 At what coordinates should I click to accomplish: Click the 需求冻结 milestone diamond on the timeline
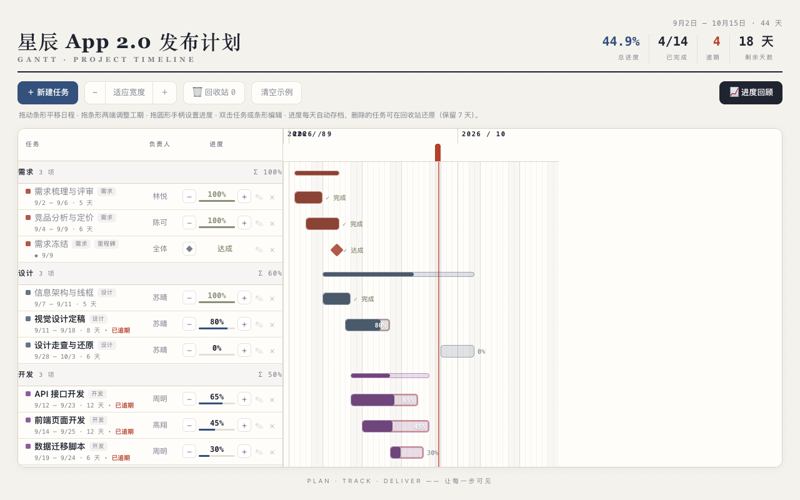(x=337, y=249)
